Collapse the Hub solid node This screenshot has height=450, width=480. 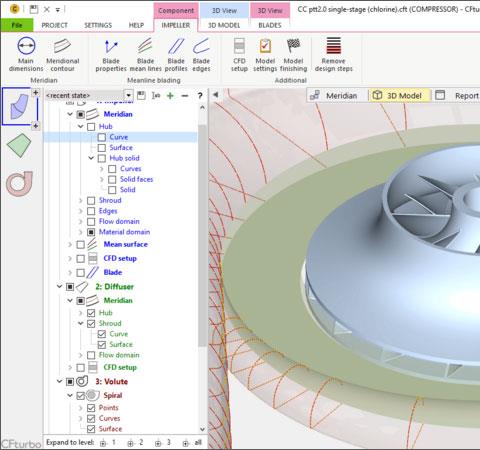[x=91, y=158]
